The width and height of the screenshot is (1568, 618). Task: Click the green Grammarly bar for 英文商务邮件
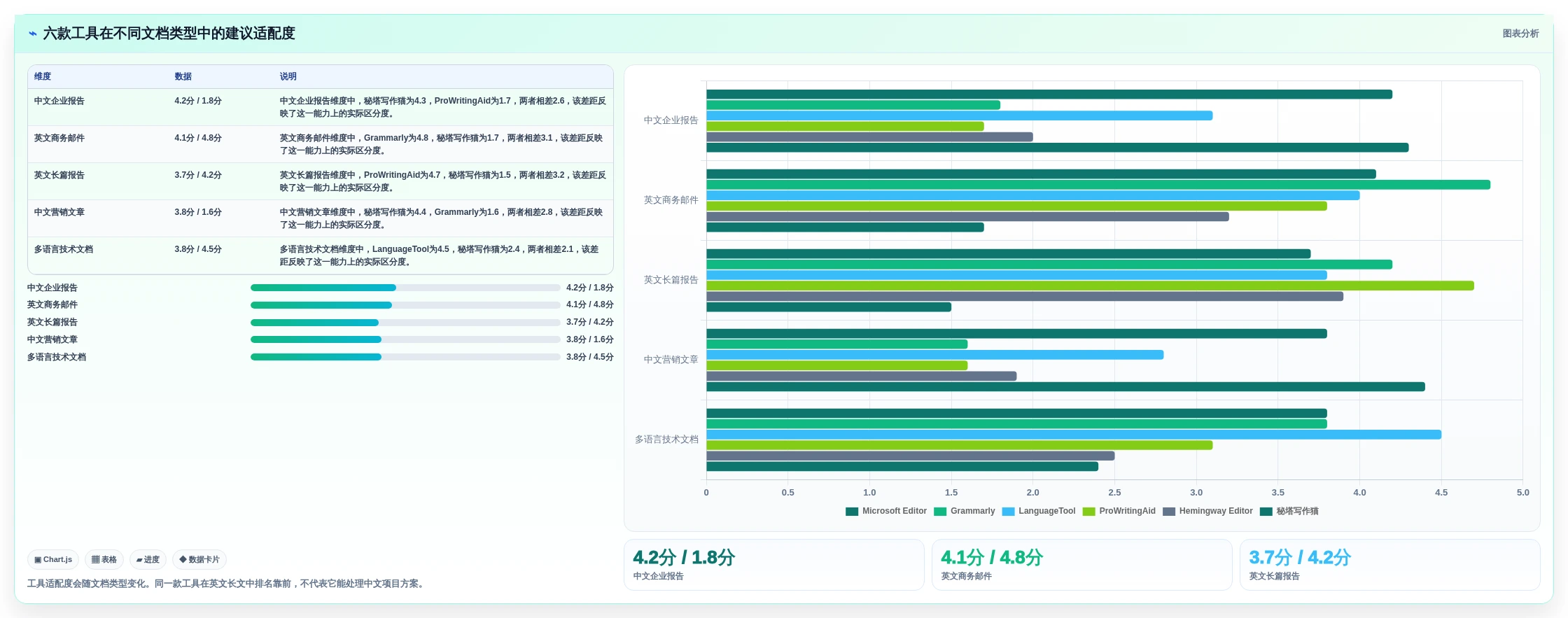tap(1098, 185)
